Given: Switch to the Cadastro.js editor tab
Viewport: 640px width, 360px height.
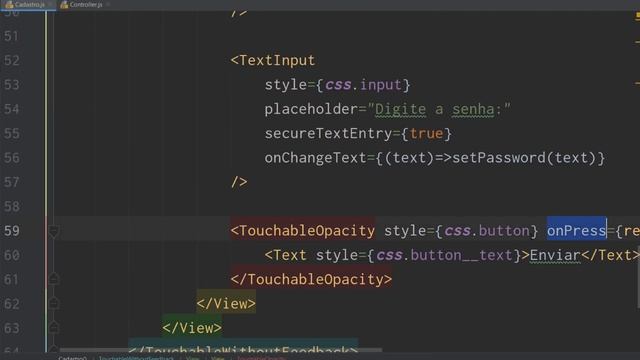Looking at the screenshot, I should click(28, 5).
